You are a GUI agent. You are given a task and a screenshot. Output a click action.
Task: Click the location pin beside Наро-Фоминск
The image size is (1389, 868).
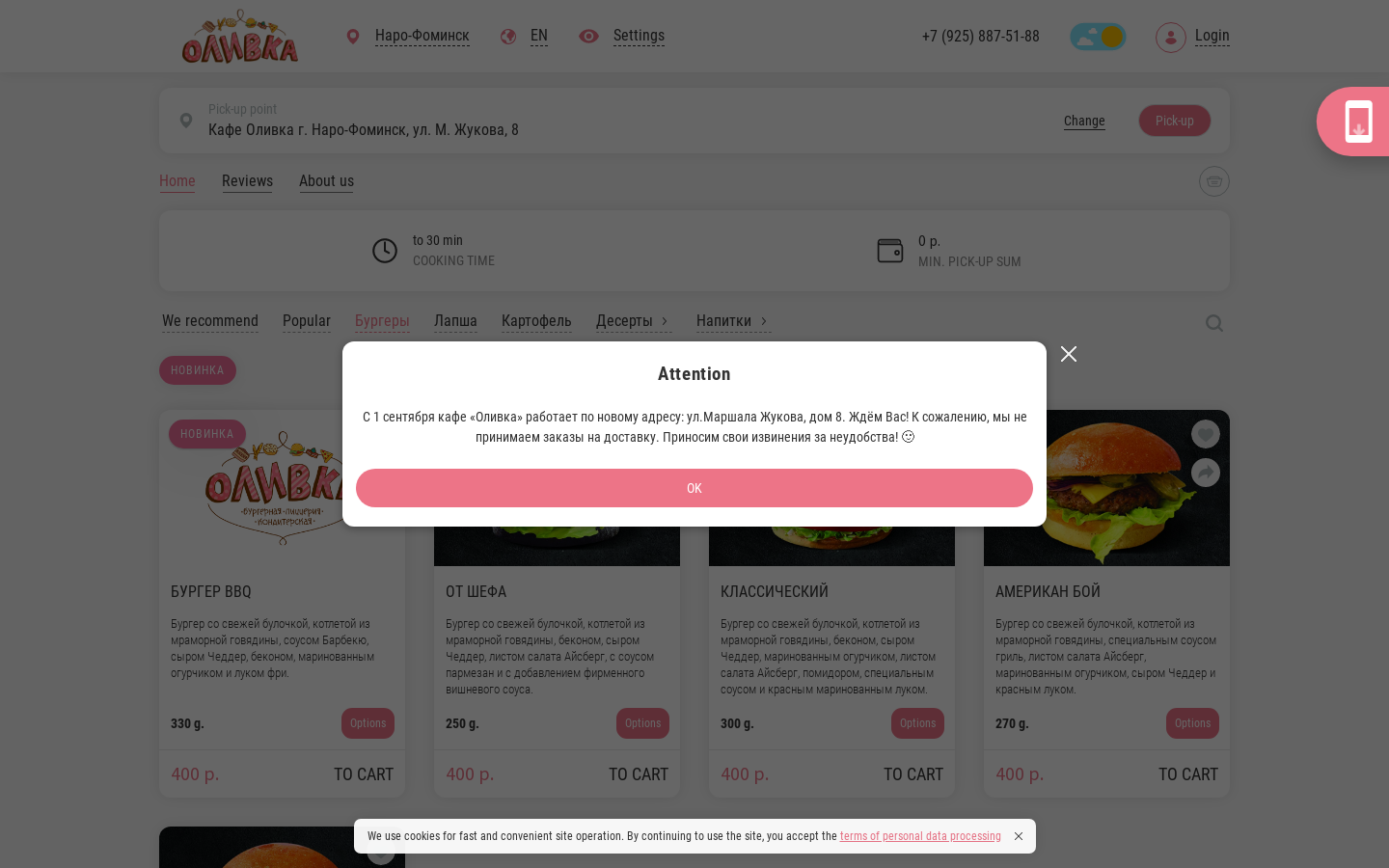click(353, 36)
